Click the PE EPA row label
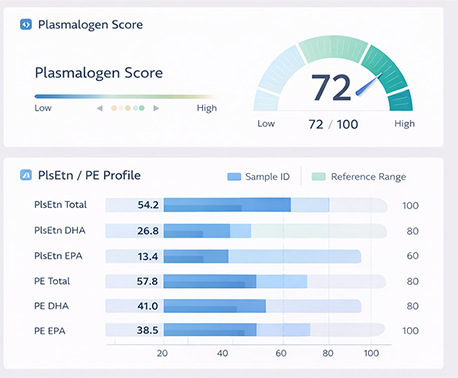458x378 pixels. 50,331
